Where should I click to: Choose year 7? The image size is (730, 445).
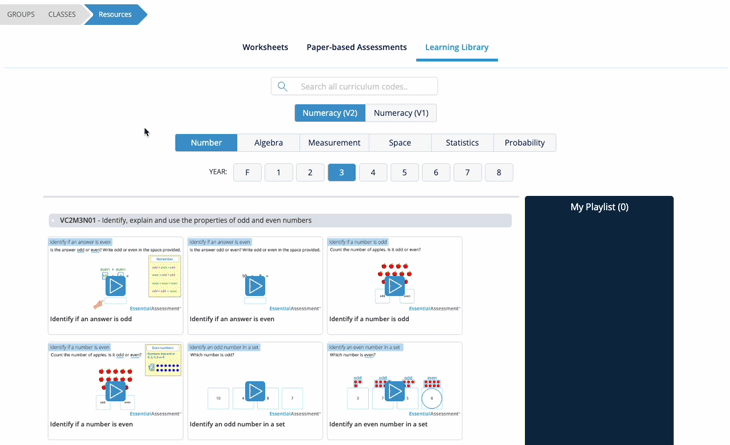click(x=467, y=172)
